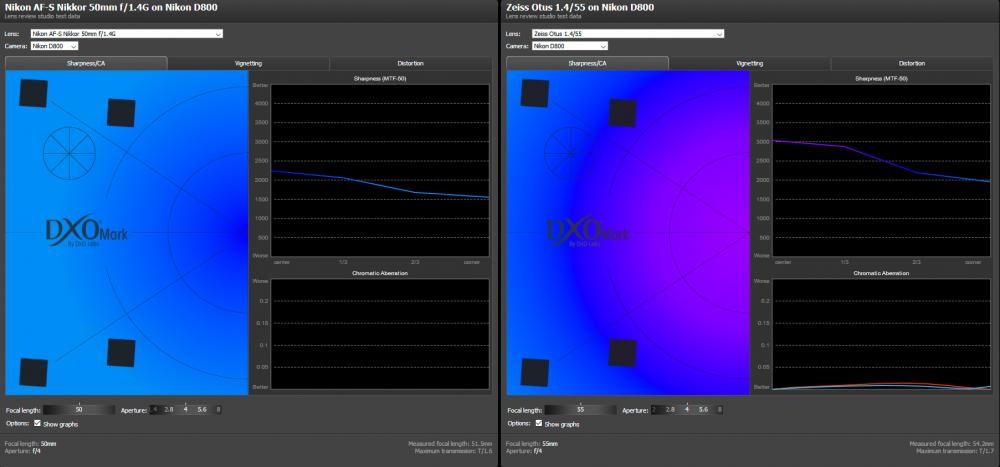Set aperture to 5.6 in Nikkor panel
The height and width of the screenshot is (467, 1000).
[x=202, y=410]
